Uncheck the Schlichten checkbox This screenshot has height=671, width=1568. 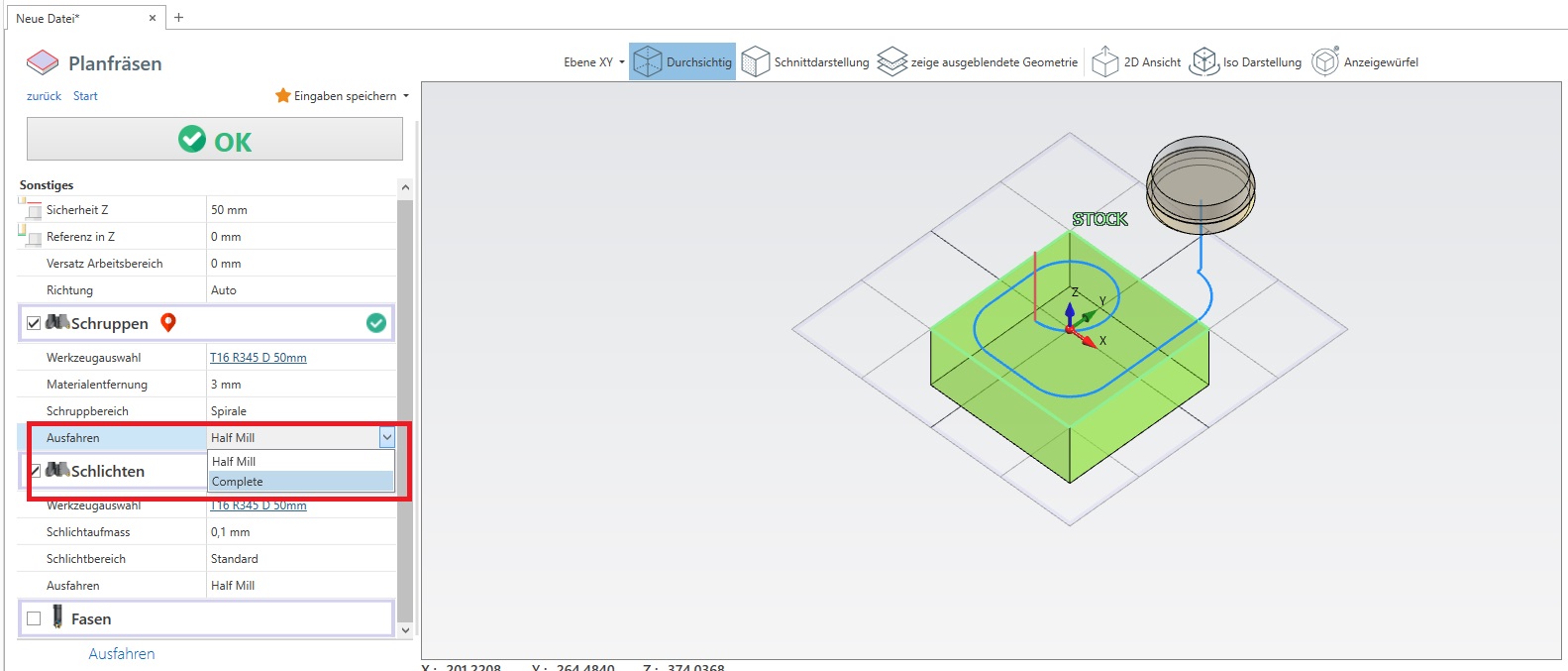click(x=36, y=471)
